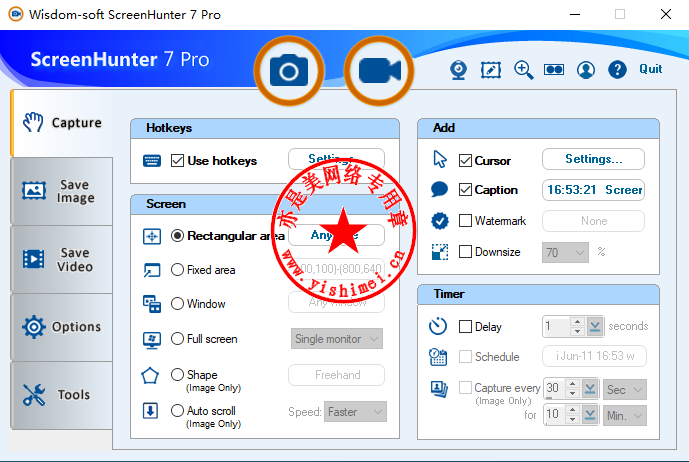Screen dimensions: 689x462
Task: Click the Cursor arrow icon
Action: tap(440, 160)
